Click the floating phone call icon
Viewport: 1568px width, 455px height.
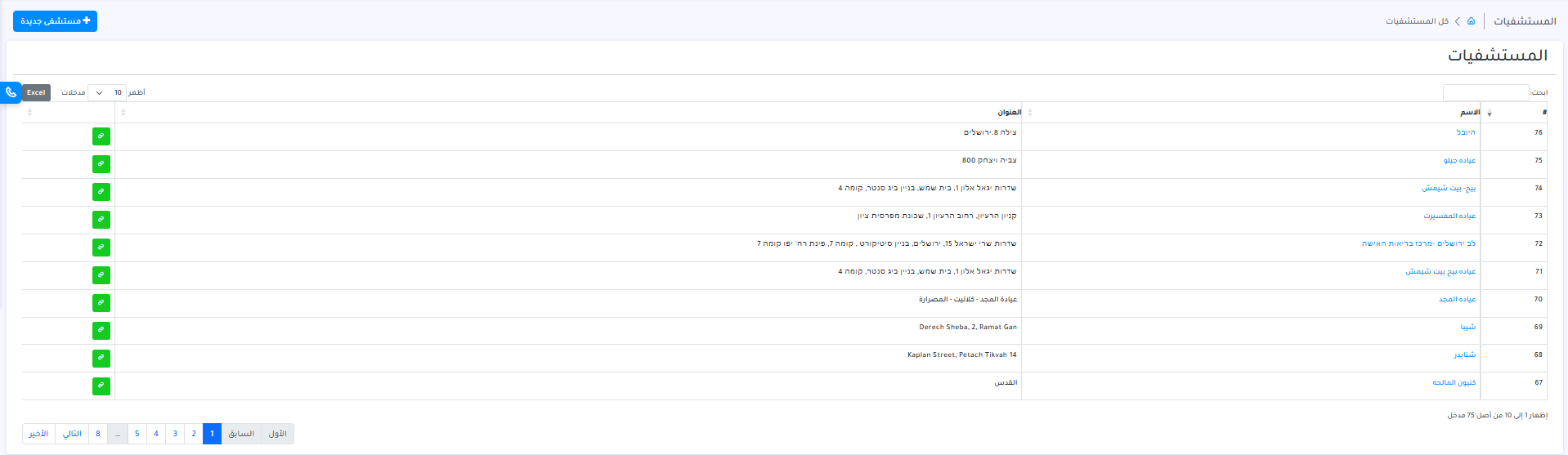(x=11, y=93)
